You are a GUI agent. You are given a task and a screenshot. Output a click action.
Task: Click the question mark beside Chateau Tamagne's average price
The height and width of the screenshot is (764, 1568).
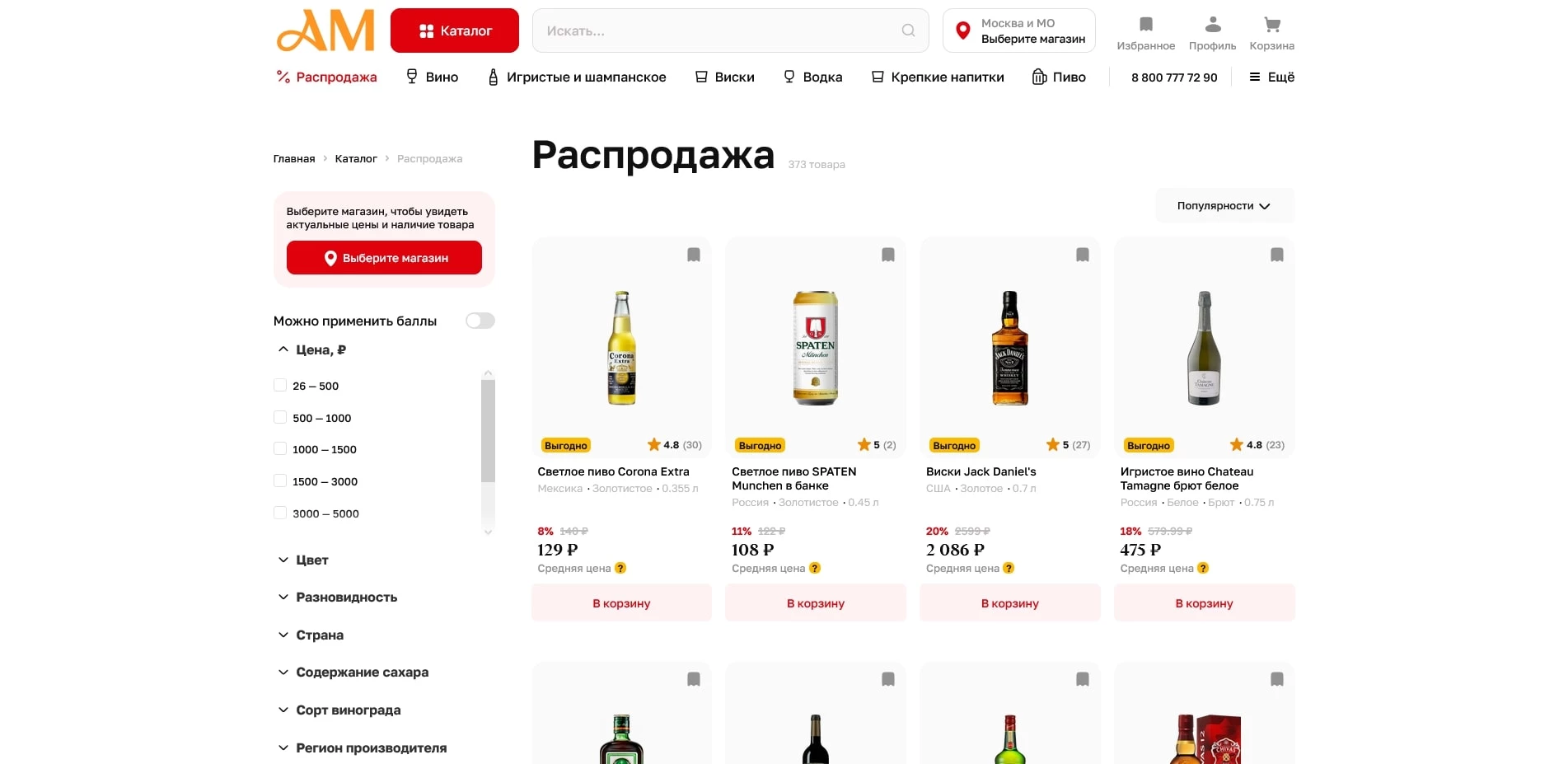[1203, 569]
